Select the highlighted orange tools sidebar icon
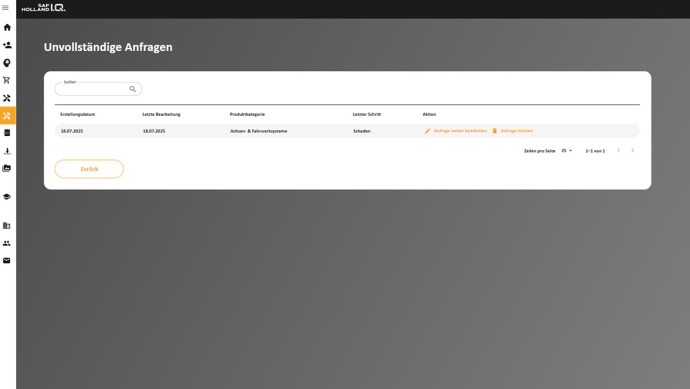Image resolution: width=690 pixels, height=389 pixels. (7, 116)
